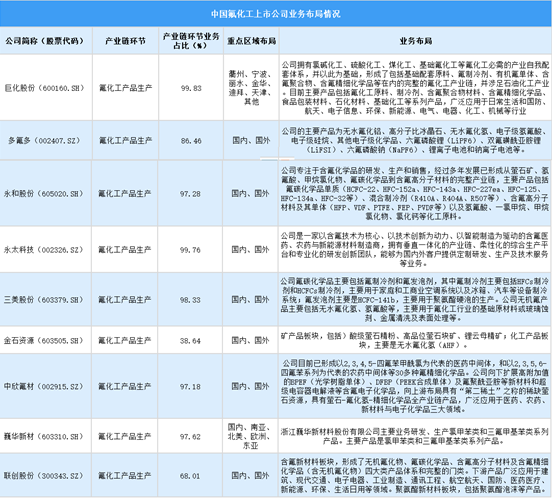Viewport: 554px width, 502px height.
Task: Click the percentage value 38.64
Action: 190,341
